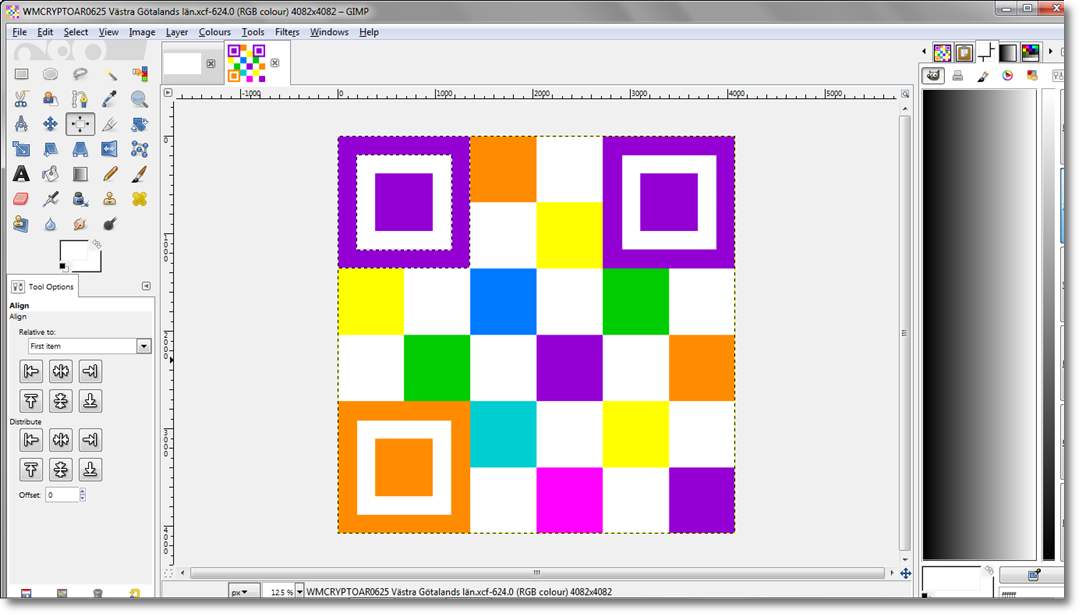Select the Bucket Fill tool

point(50,174)
